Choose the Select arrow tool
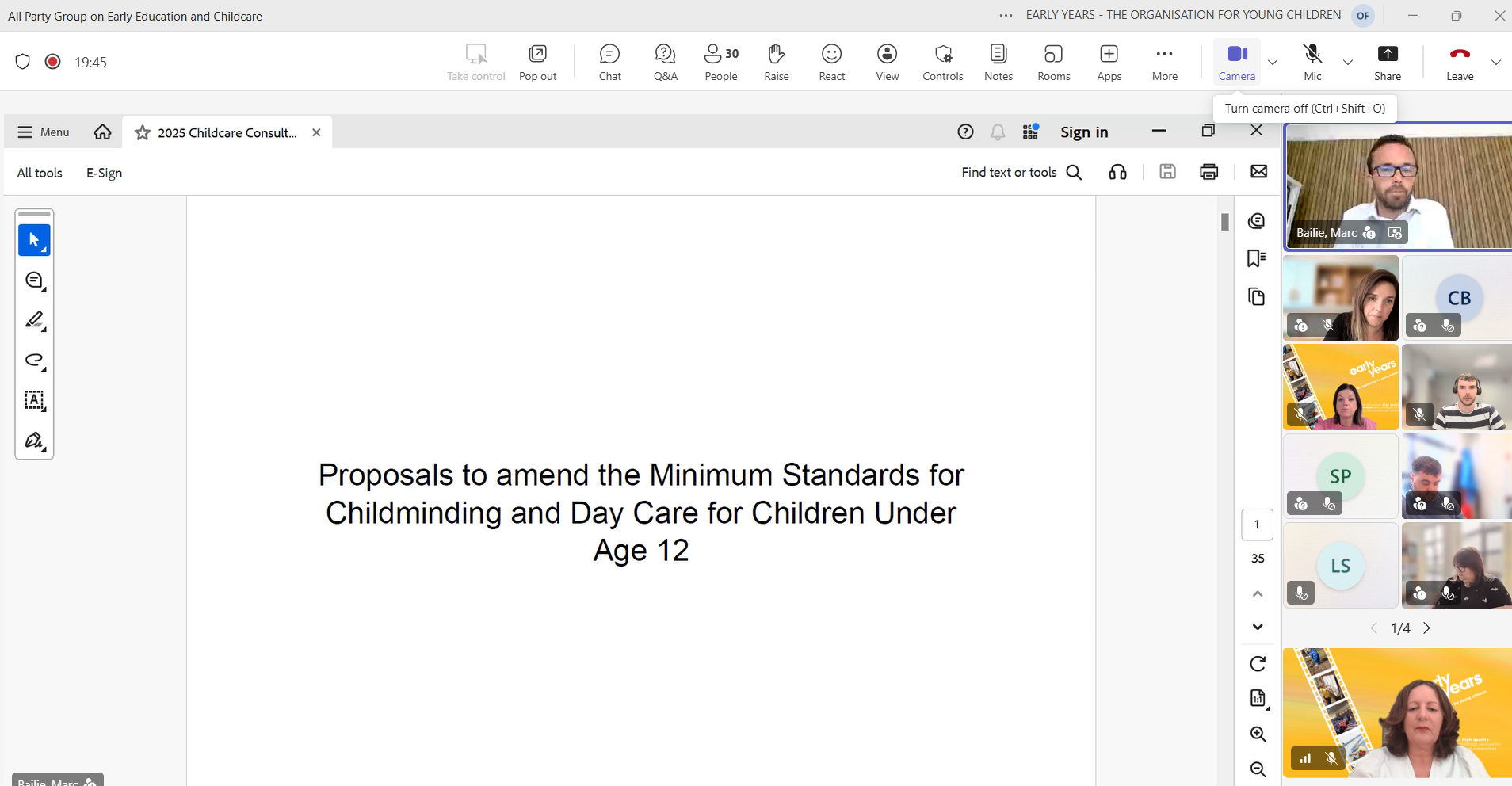This screenshot has height=786, width=1512. pos(34,240)
